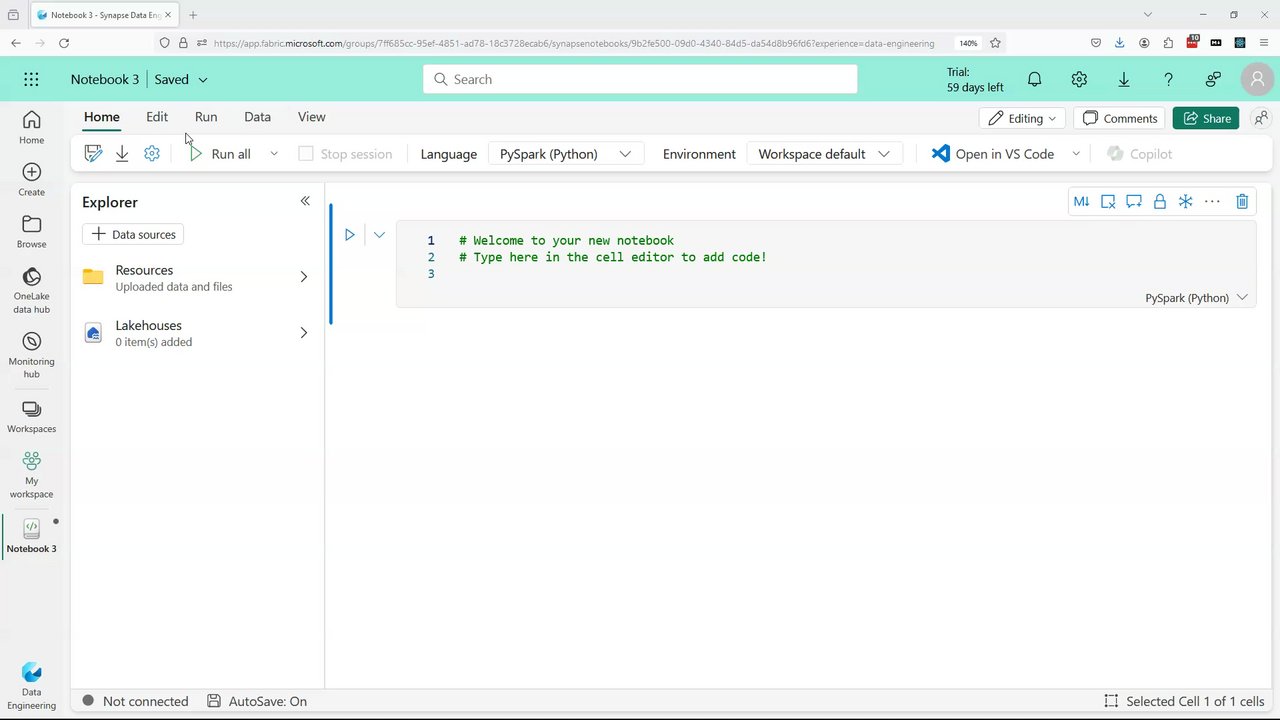Click the people icon next to Share

1261,118
